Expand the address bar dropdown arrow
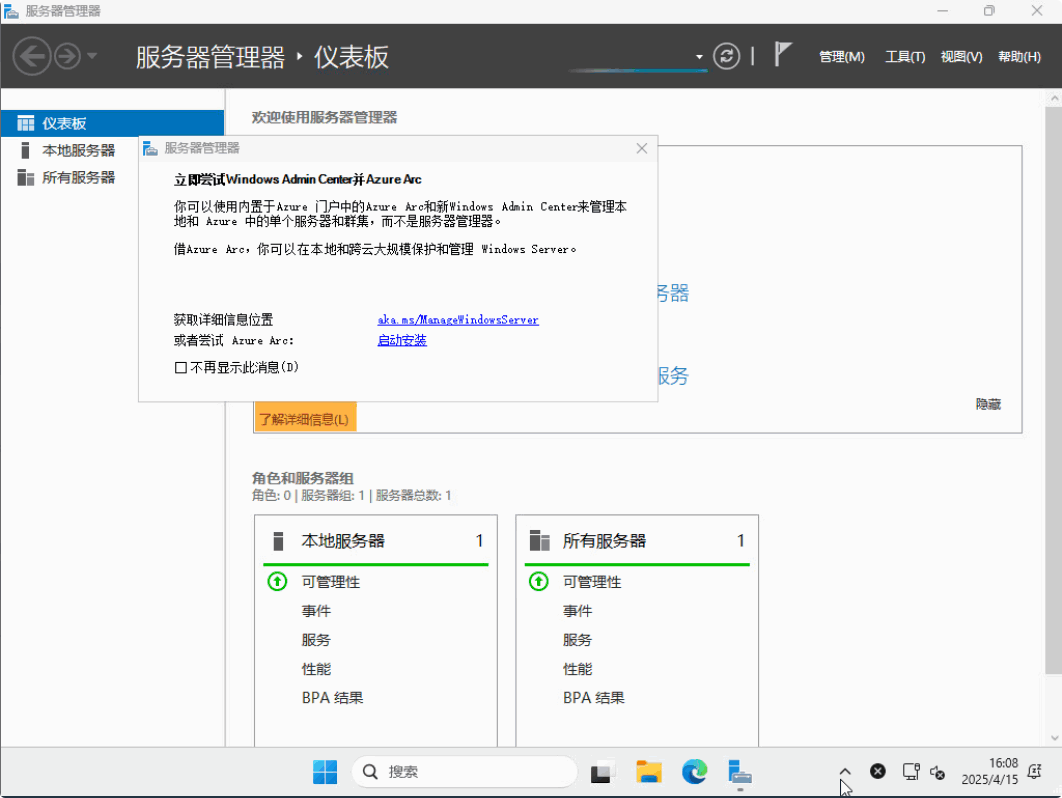1062x798 pixels. [x=699, y=57]
